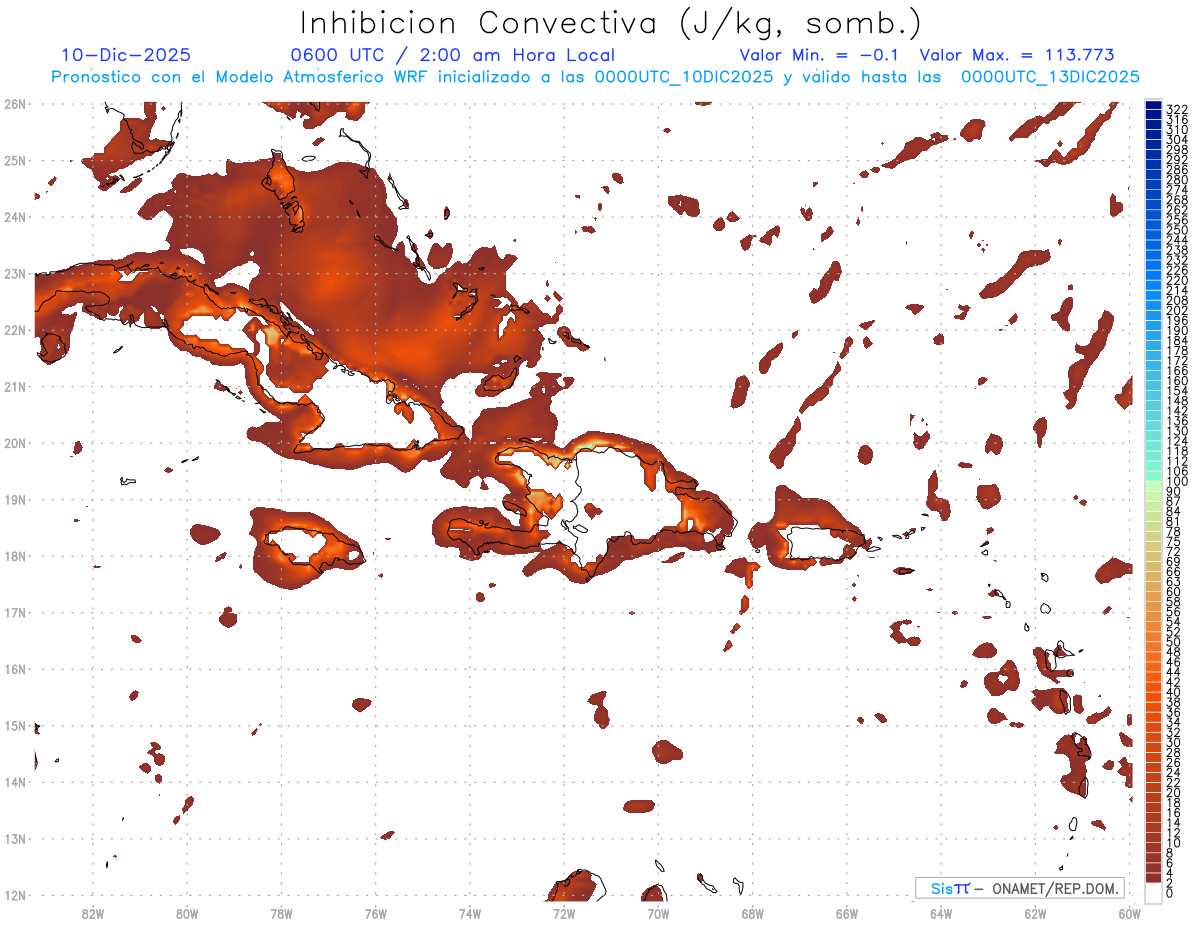Click the forecast end time '0000UTC_13DIC2025'
Viewport: 1200px width, 927px height.
1050,77
